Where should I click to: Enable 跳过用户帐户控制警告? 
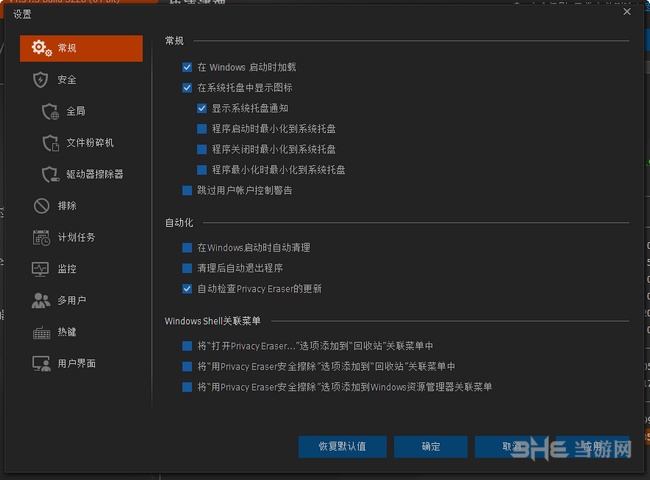coord(187,190)
